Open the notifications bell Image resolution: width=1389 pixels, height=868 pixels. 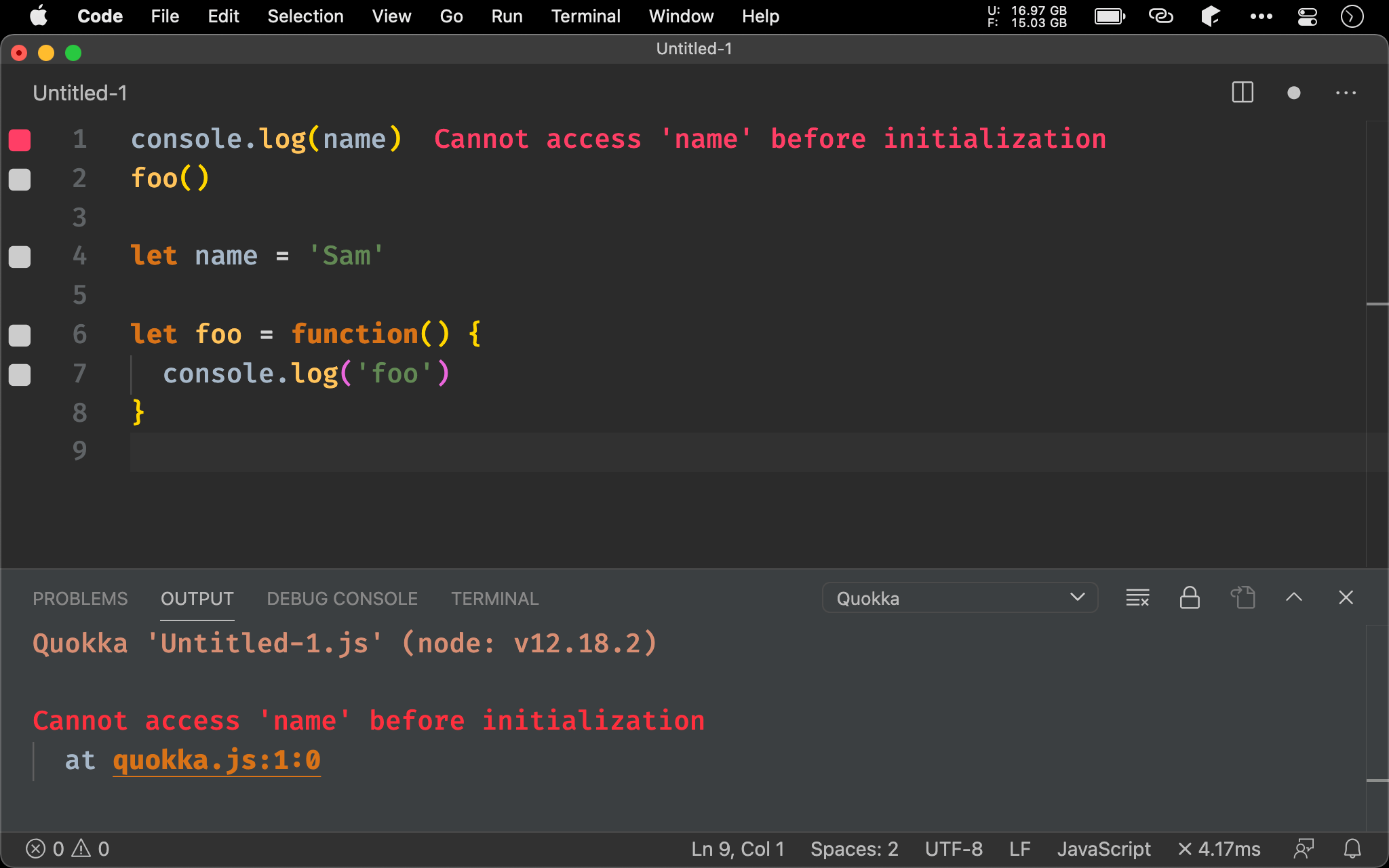coord(1352,849)
